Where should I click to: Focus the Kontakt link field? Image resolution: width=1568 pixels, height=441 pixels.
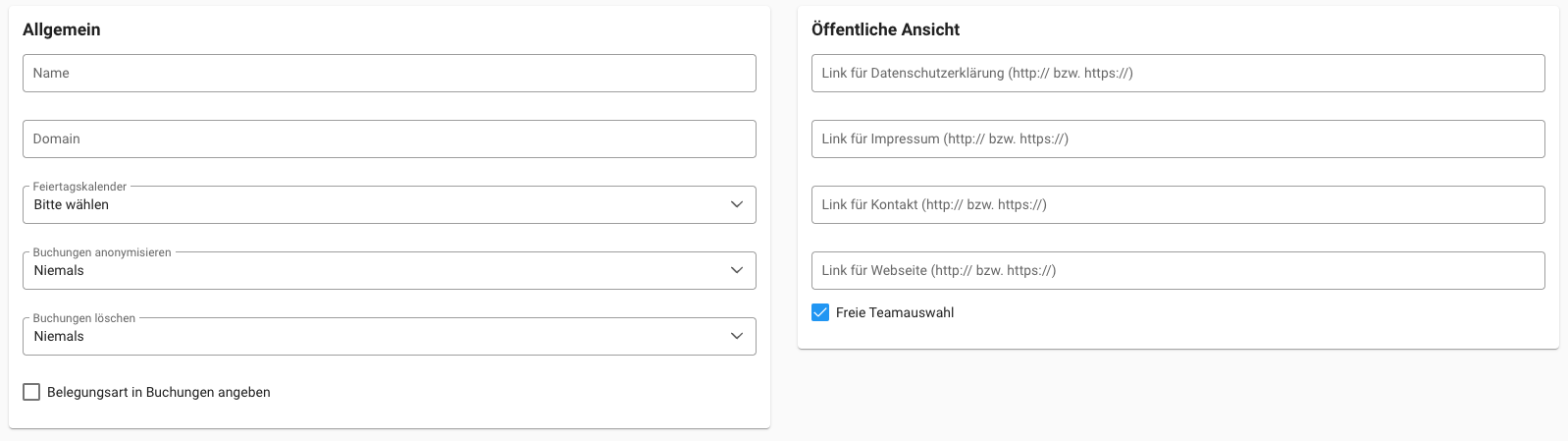pos(1177,204)
